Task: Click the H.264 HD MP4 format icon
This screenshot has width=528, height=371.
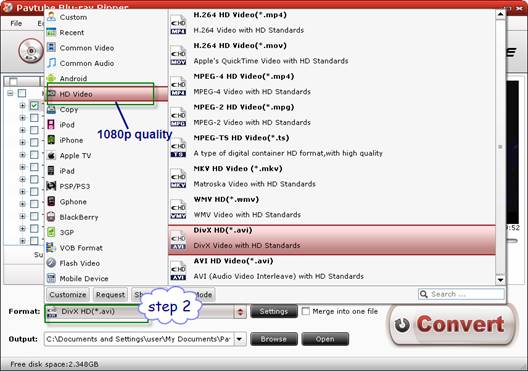Action: pyautogui.click(x=178, y=24)
